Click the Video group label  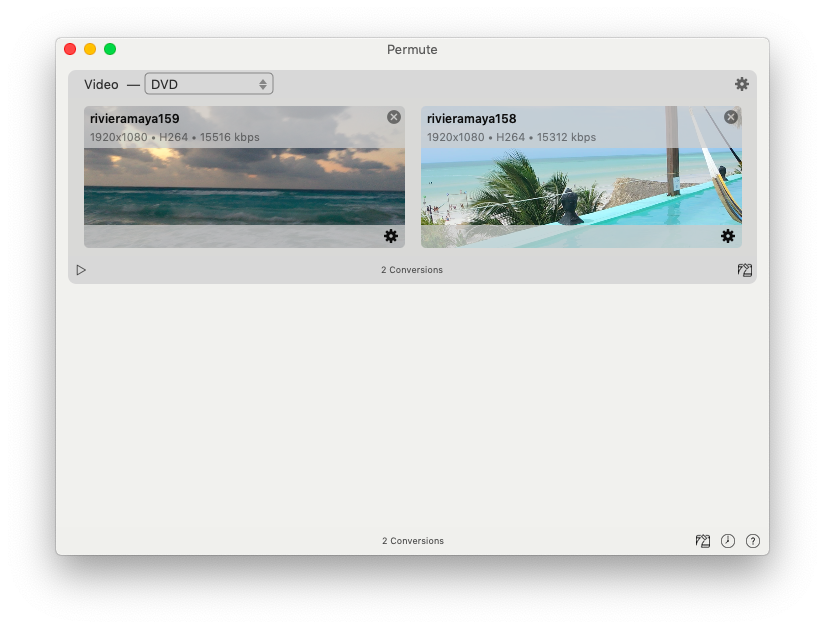[101, 84]
